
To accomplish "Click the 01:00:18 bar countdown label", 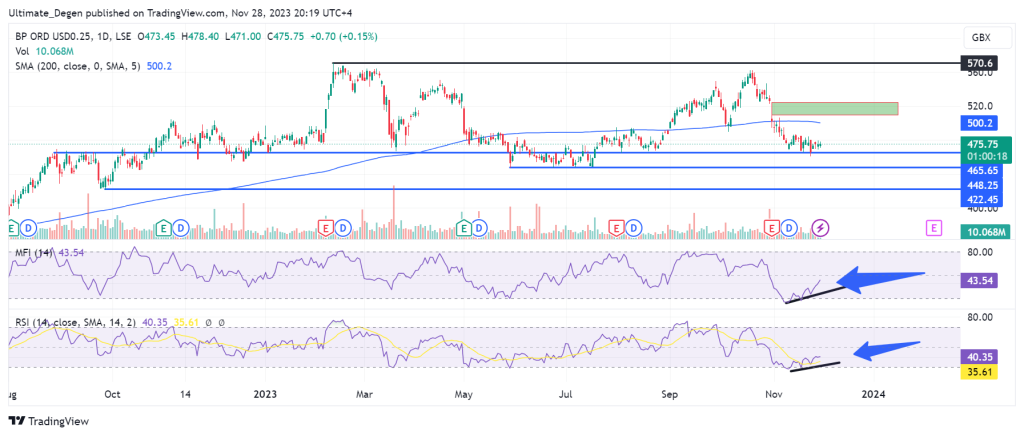I will [985, 157].
